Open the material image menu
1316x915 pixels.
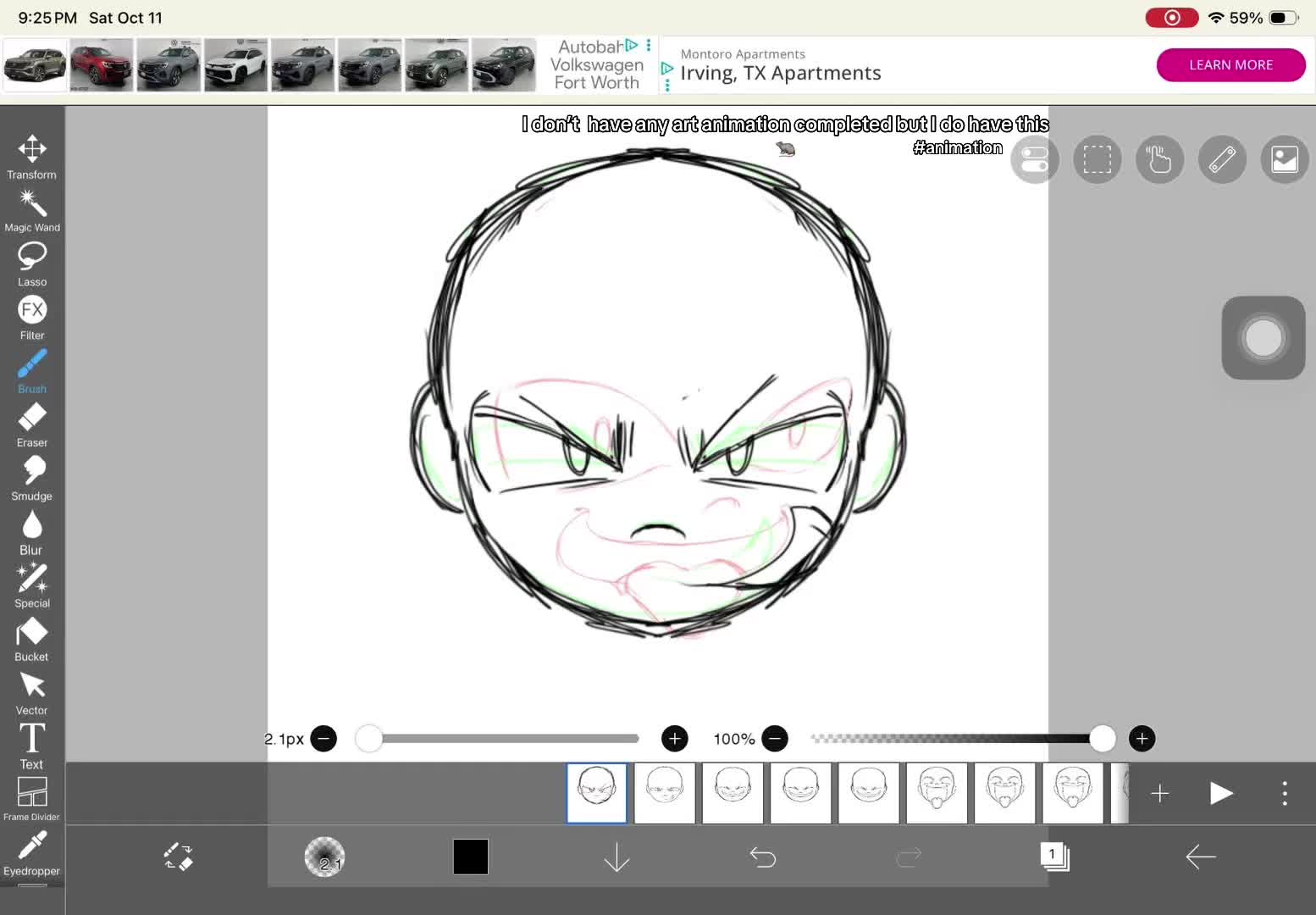[x=1285, y=159]
